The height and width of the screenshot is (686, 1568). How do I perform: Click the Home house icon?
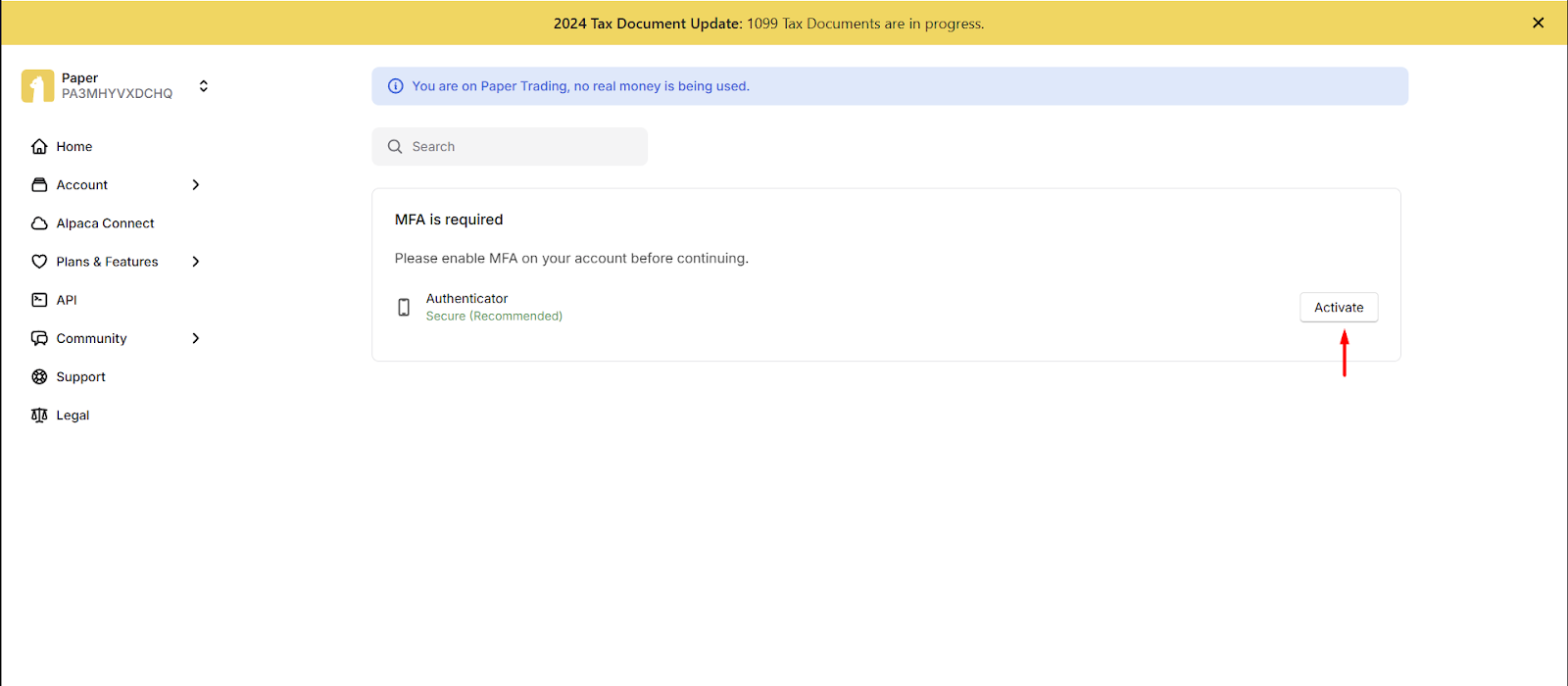pos(39,146)
